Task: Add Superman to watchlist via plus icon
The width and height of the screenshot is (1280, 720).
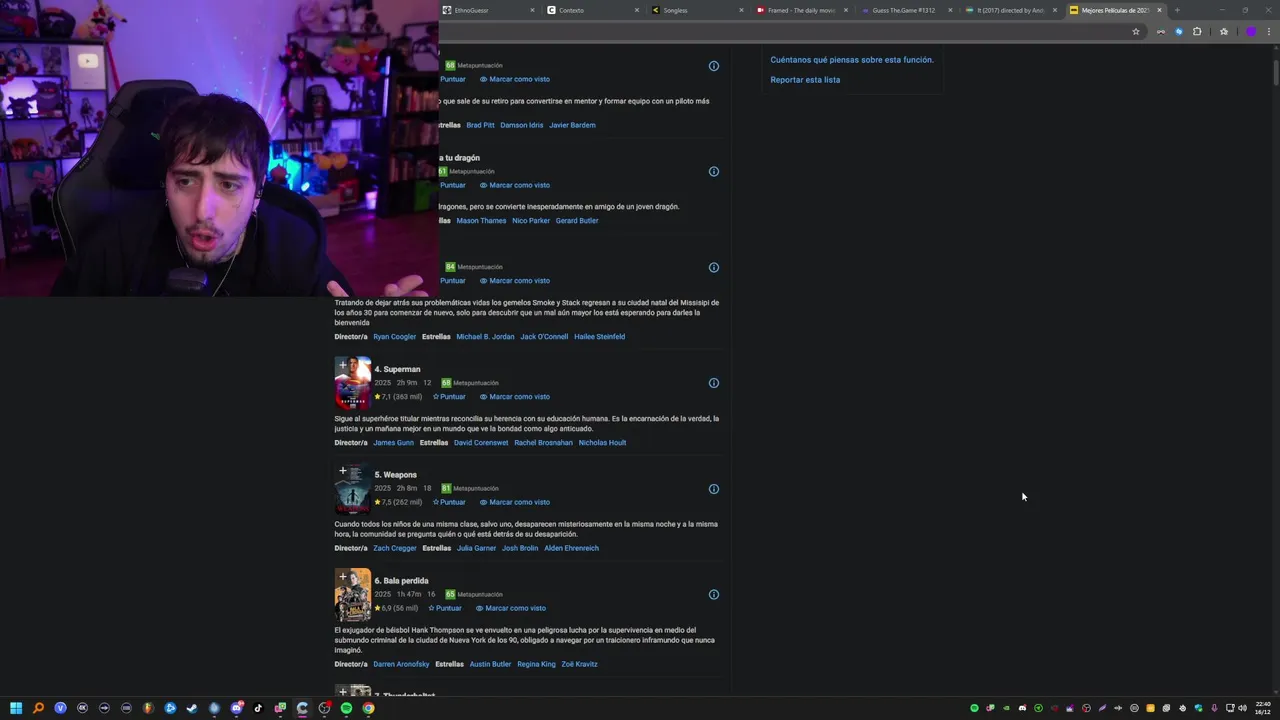Action: pyautogui.click(x=342, y=365)
